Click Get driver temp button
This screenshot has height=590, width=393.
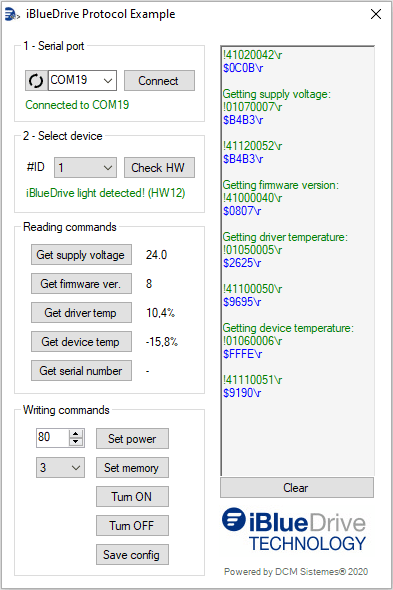tap(81, 313)
